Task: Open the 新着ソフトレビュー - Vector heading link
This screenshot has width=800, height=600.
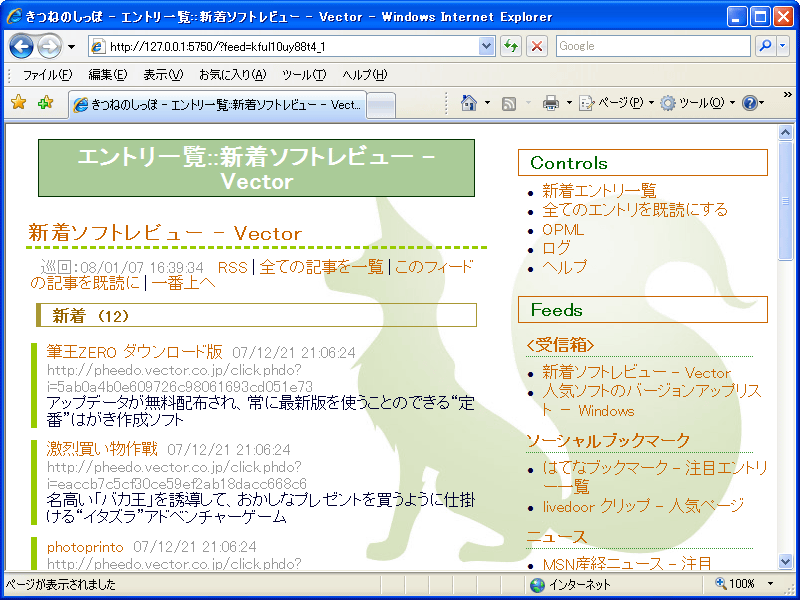Action: (165, 234)
